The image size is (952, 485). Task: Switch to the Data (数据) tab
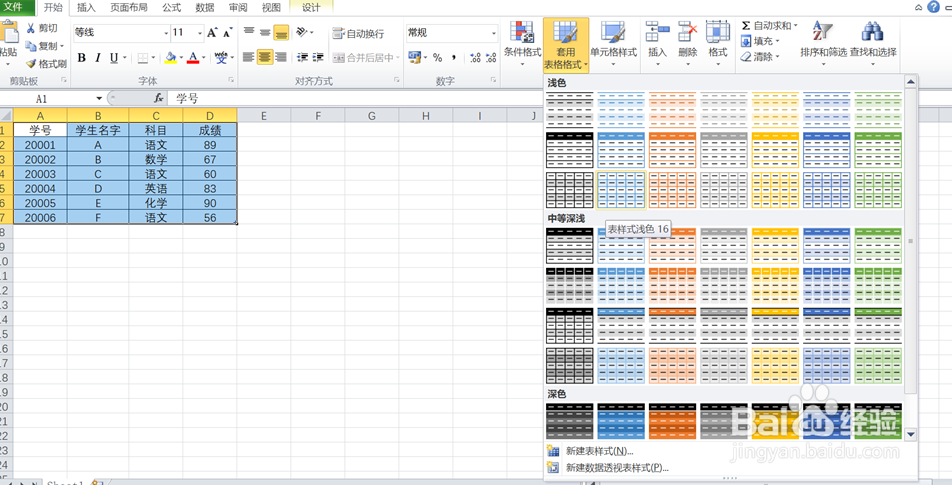(x=205, y=8)
